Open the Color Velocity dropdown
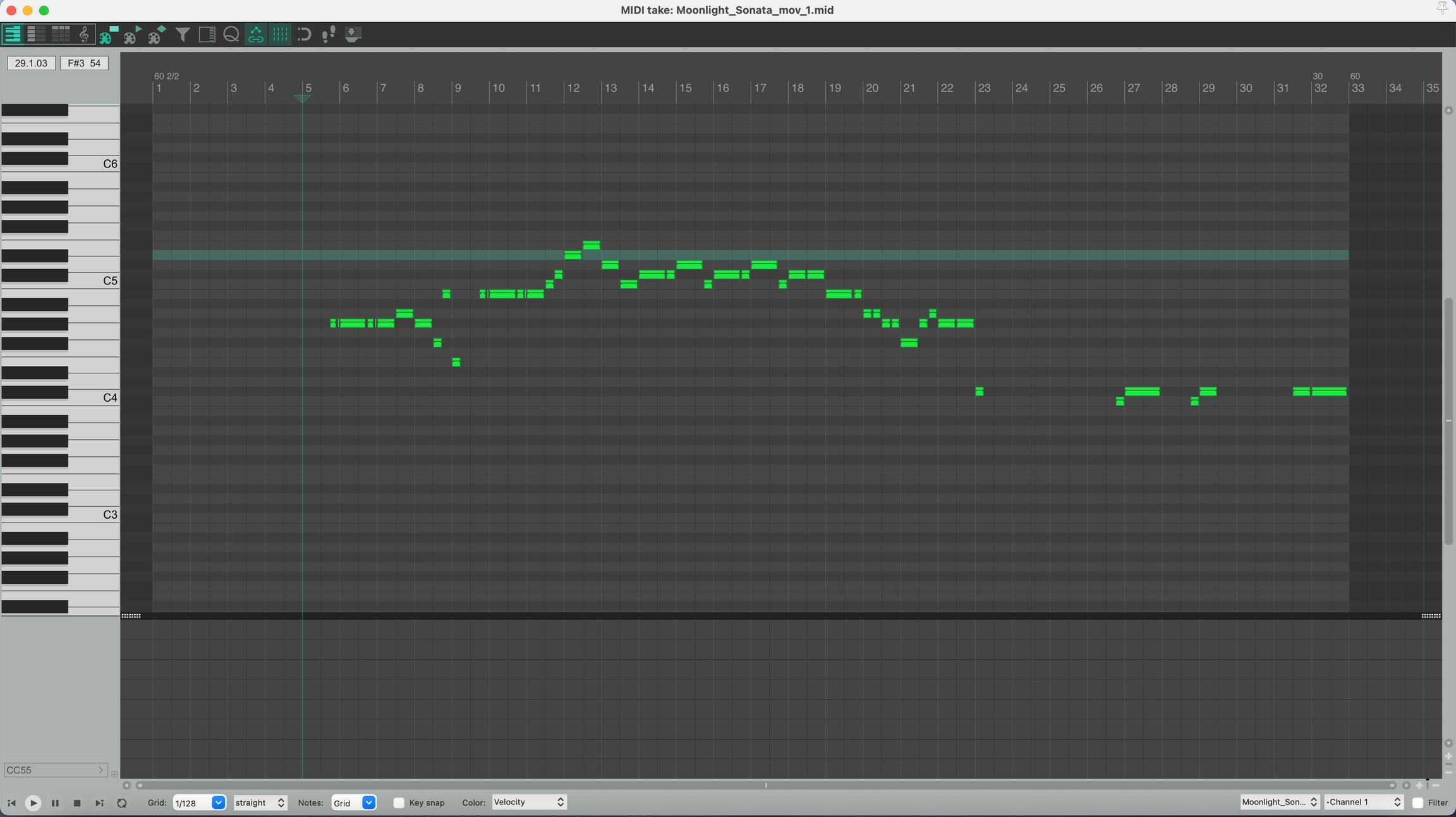The height and width of the screenshot is (817, 1456). [x=529, y=802]
